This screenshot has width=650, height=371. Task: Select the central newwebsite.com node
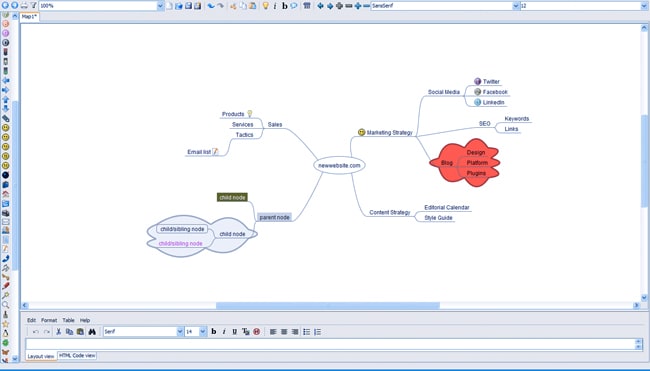pyautogui.click(x=339, y=165)
